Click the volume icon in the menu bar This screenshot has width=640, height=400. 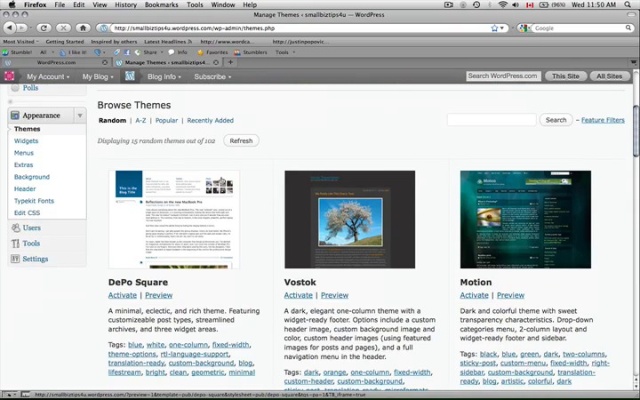coord(516,5)
